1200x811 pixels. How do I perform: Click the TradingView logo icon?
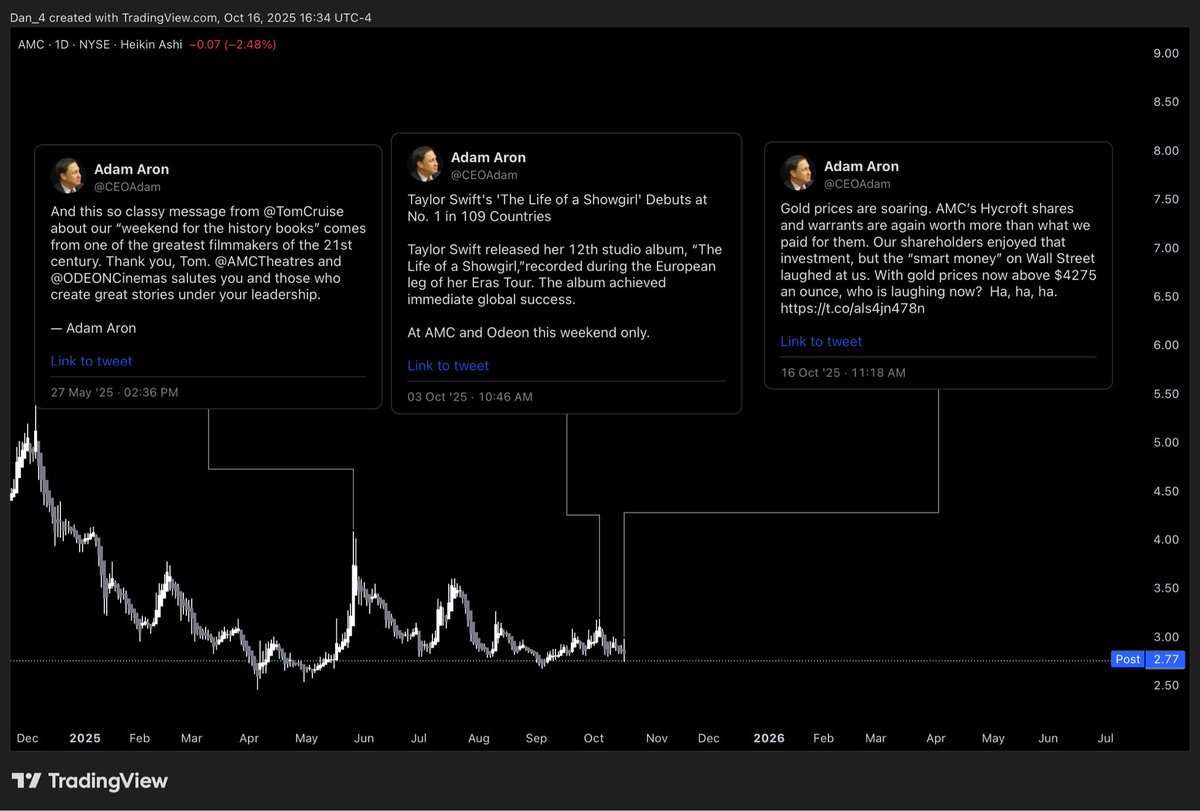click(27, 781)
